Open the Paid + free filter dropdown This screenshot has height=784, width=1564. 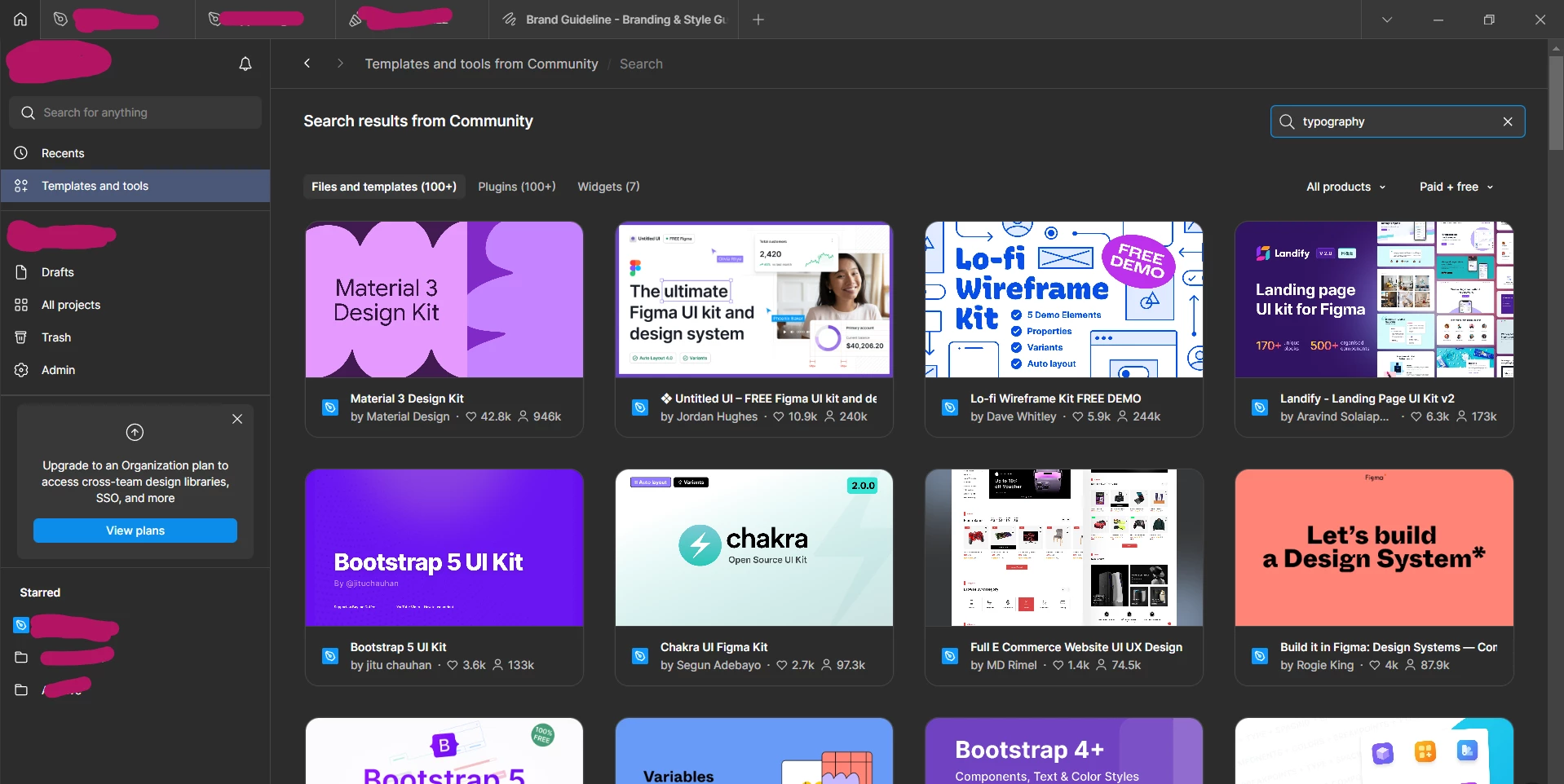click(1456, 187)
